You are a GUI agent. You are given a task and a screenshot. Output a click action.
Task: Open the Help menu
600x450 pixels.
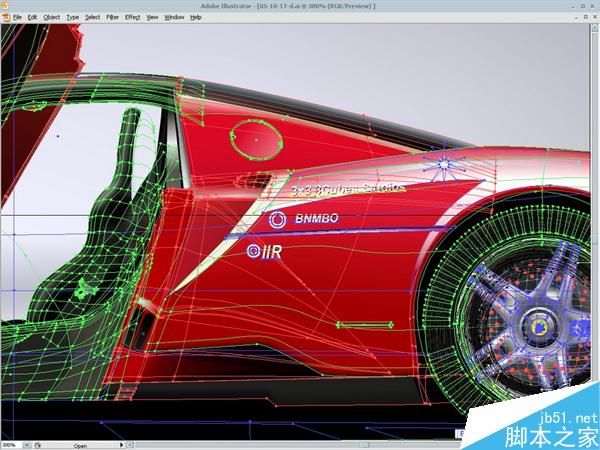coord(196,17)
